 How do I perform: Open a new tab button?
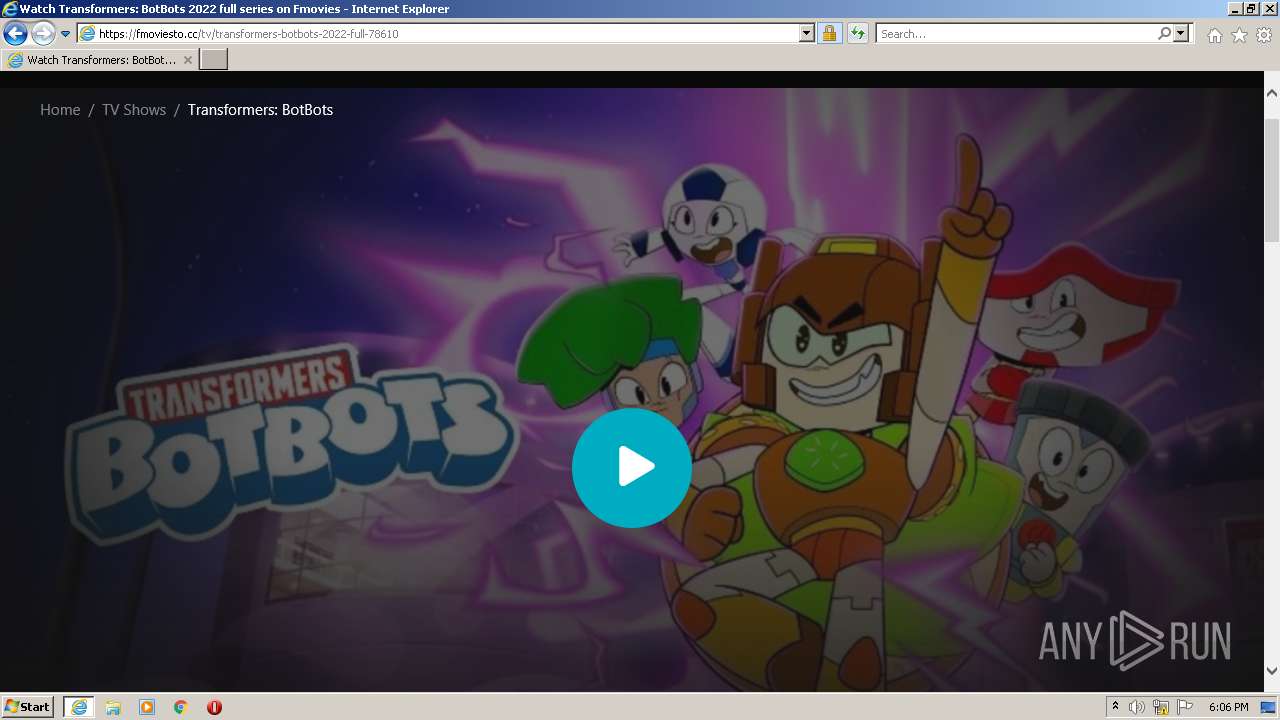(x=214, y=60)
